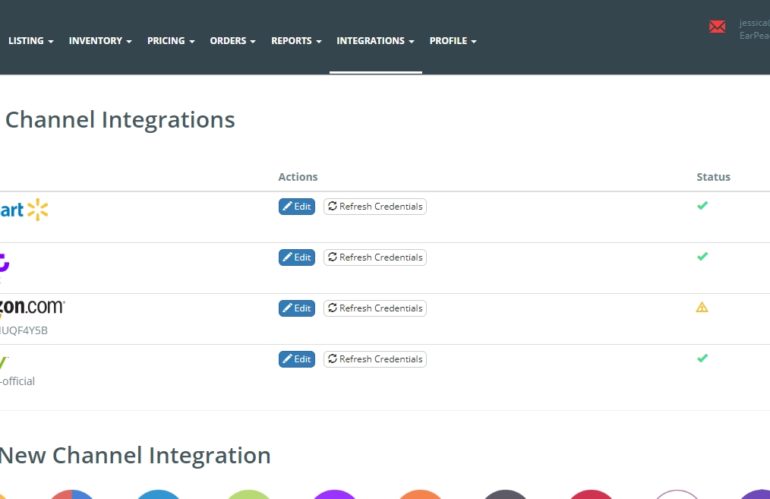Click the yellow warning status icon

click(702, 308)
